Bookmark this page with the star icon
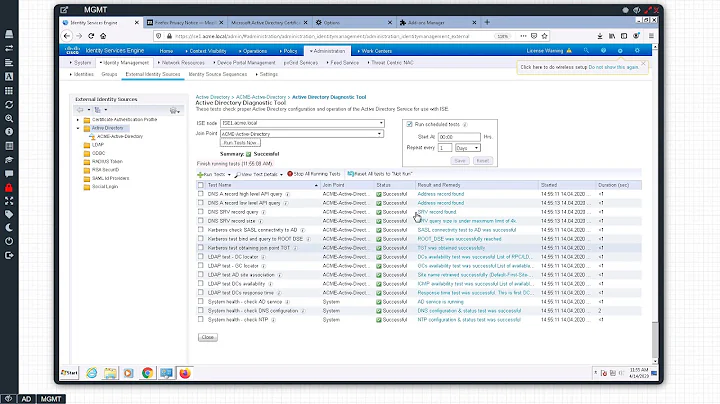This screenshot has width=720, height=404. 545,36
